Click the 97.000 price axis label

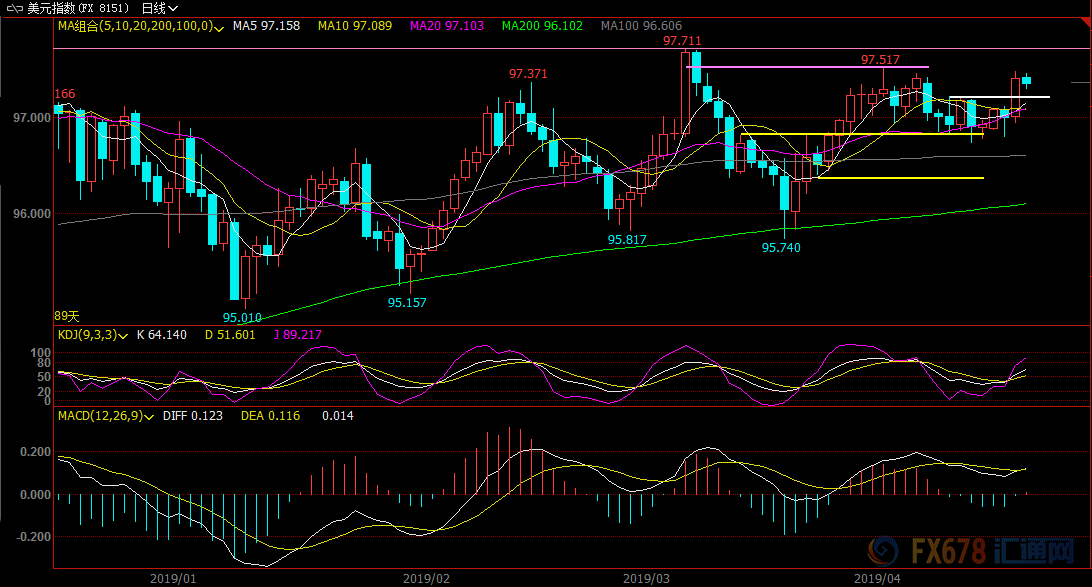click(x=32, y=118)
